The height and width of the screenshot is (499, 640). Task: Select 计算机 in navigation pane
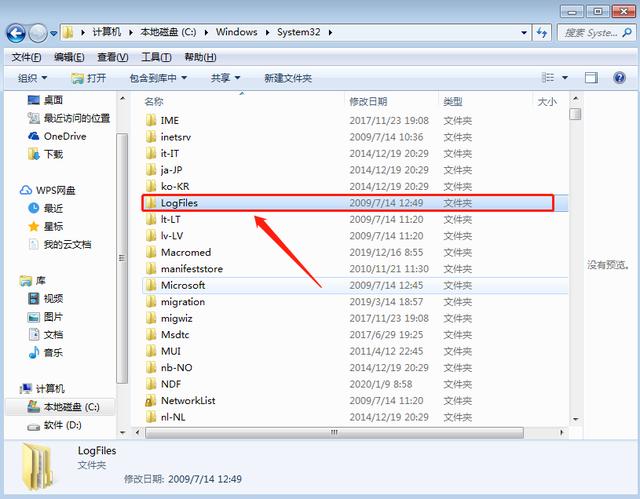tap(42, 389)
